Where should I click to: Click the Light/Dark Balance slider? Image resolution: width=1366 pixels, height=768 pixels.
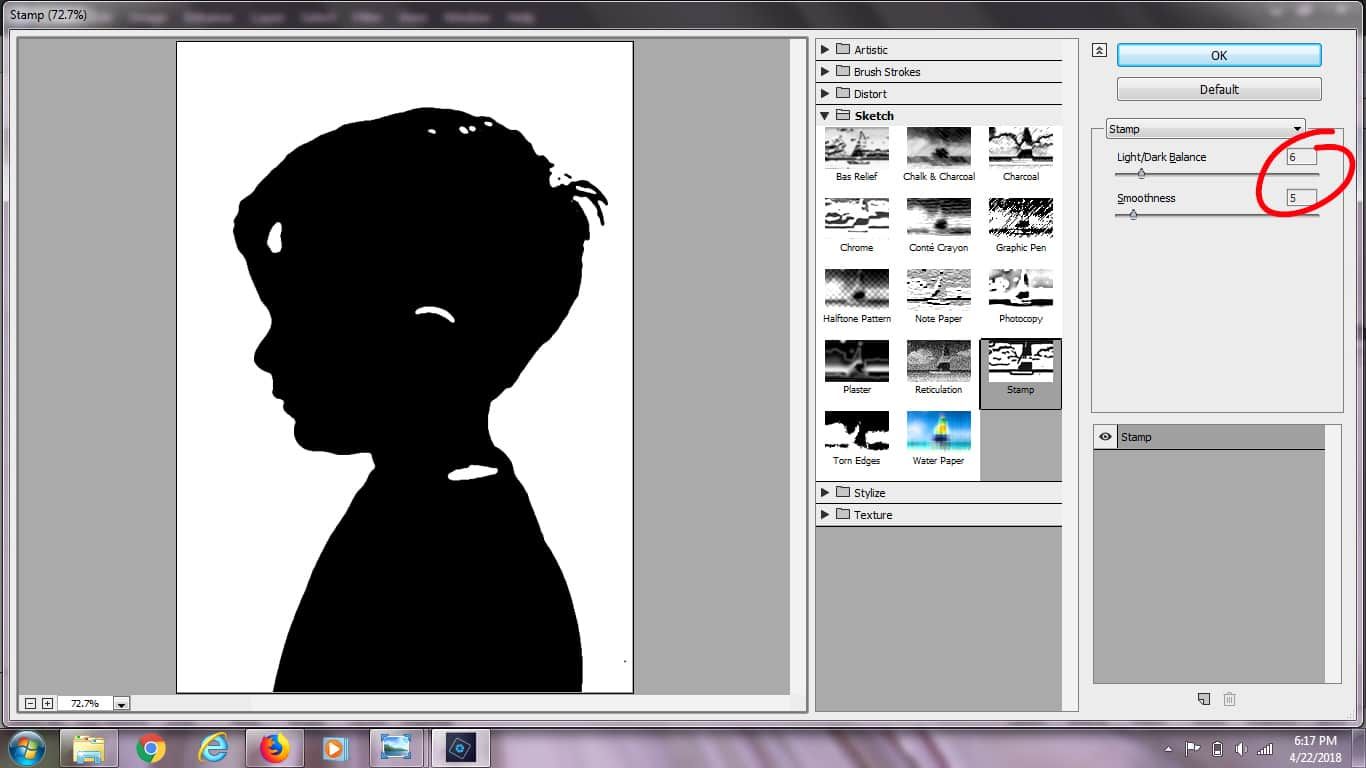[x=1217, y=174]
